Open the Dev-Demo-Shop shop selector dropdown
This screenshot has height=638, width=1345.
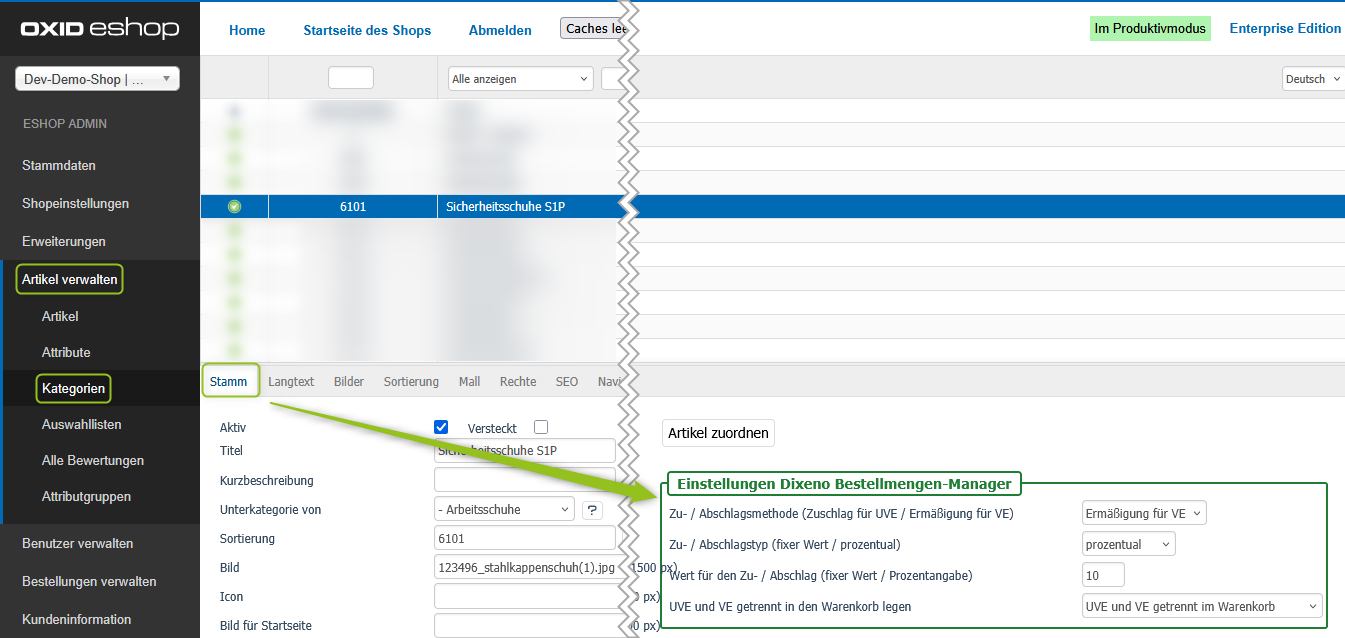coord(97,79)
